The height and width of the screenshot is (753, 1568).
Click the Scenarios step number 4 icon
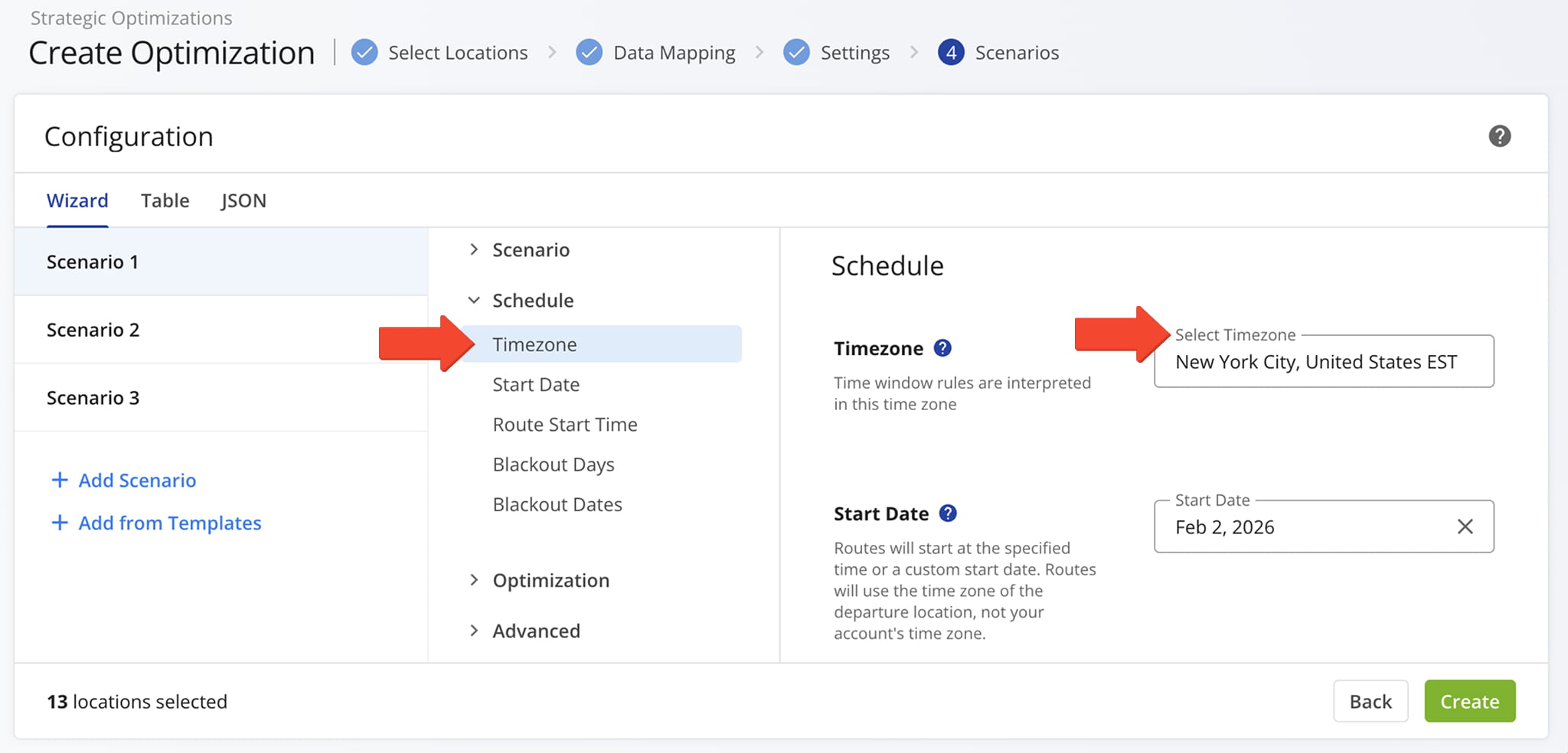tap(951, 53)
